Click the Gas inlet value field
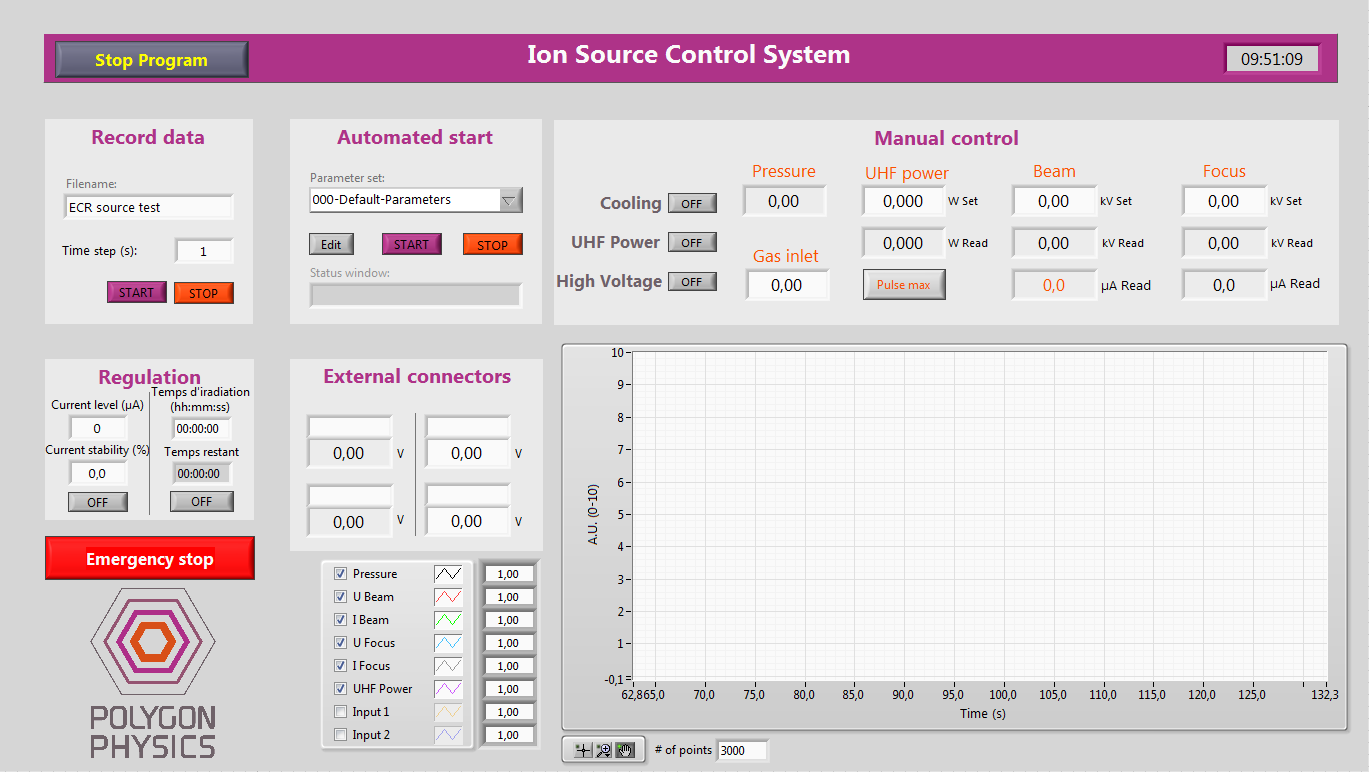 coord(787,285)
